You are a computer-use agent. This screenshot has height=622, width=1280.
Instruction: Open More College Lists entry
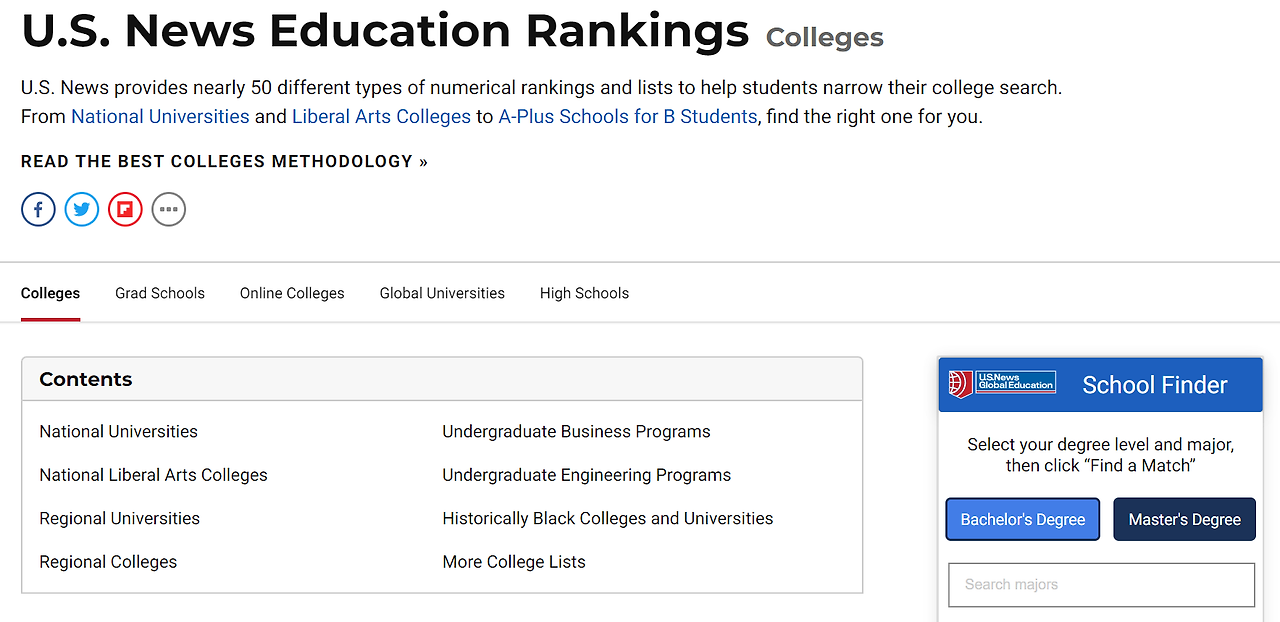coord(514,562)
